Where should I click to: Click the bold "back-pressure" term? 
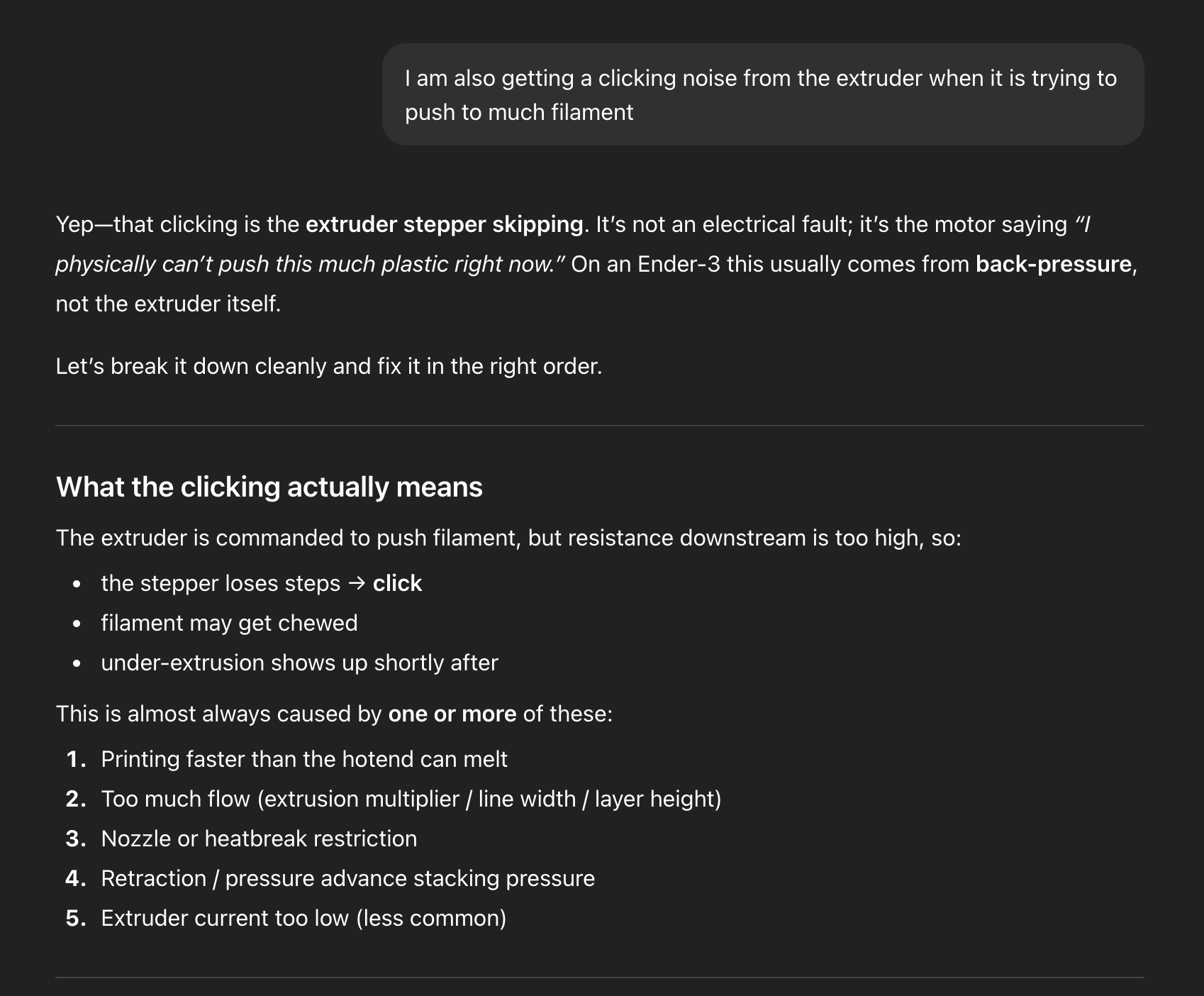(1054, 264)
